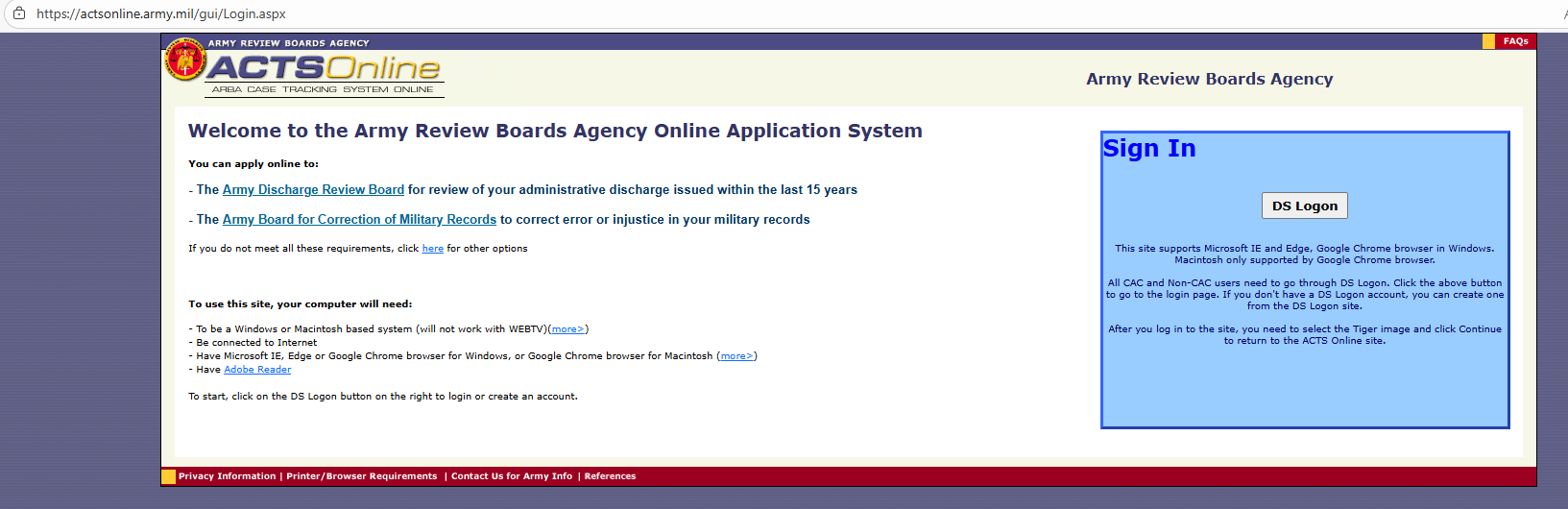
Task: Click the Sign In heading
Action: coord(1148,149)
